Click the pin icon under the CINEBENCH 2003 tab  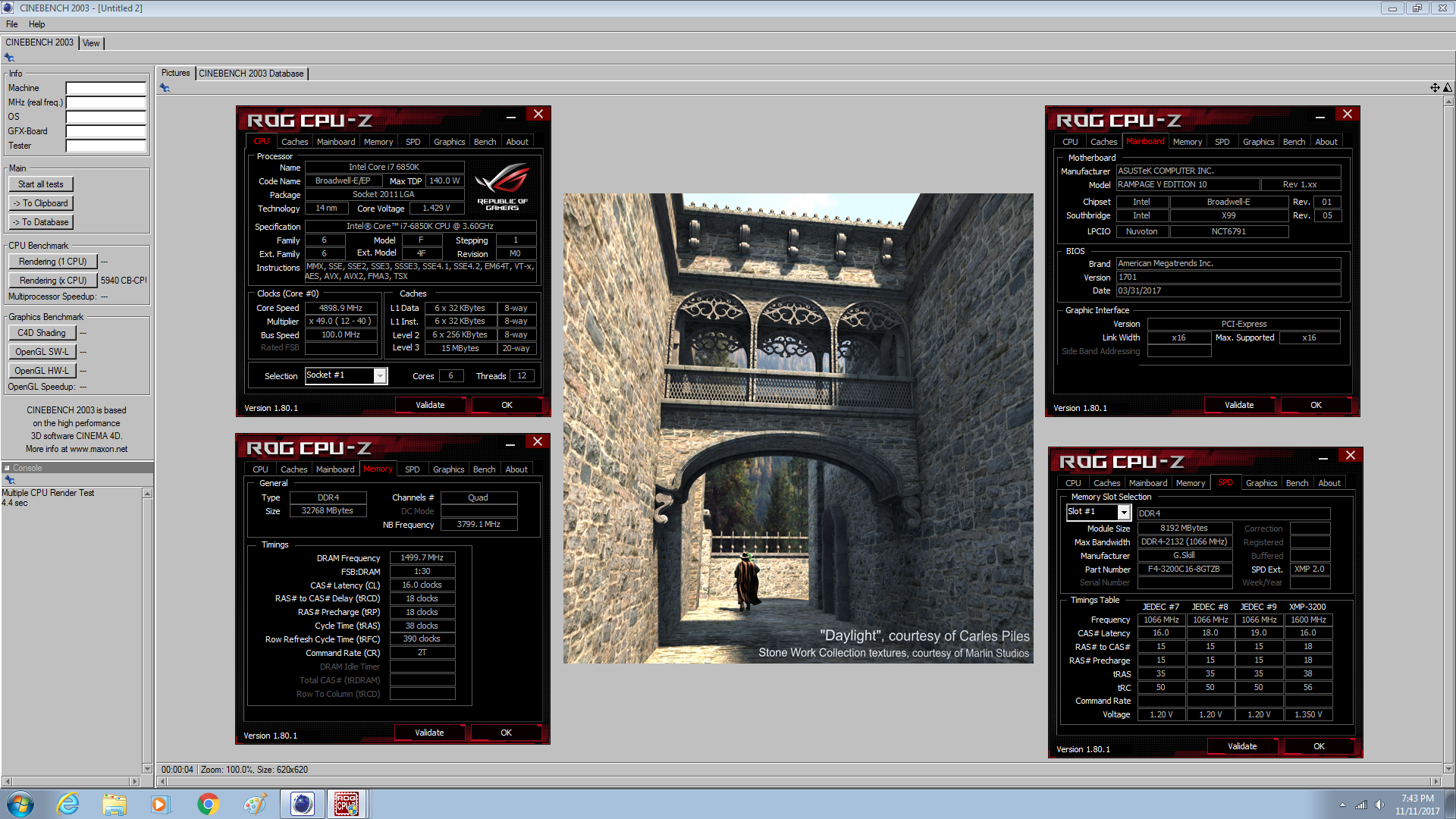(9, 58)
